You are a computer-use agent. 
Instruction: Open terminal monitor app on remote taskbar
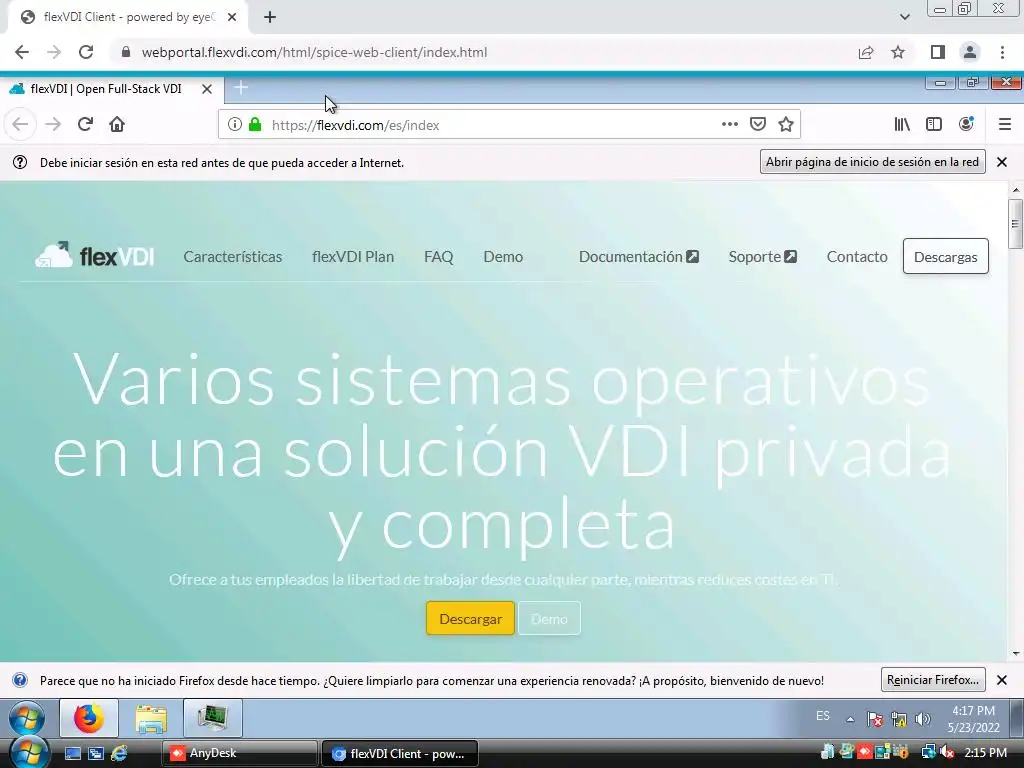[x=213, y=718]
